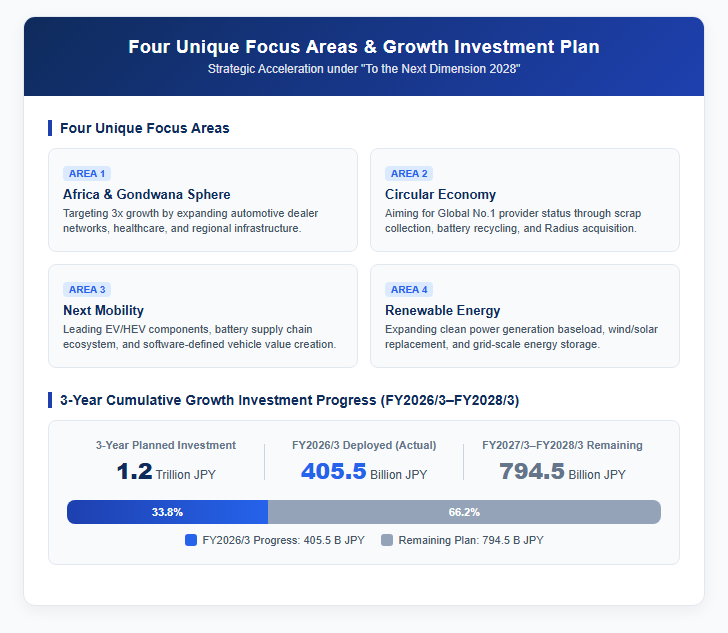Click the AREA 2 badge
This screenshot has width=728, height=633.
[x=409, y=174]
